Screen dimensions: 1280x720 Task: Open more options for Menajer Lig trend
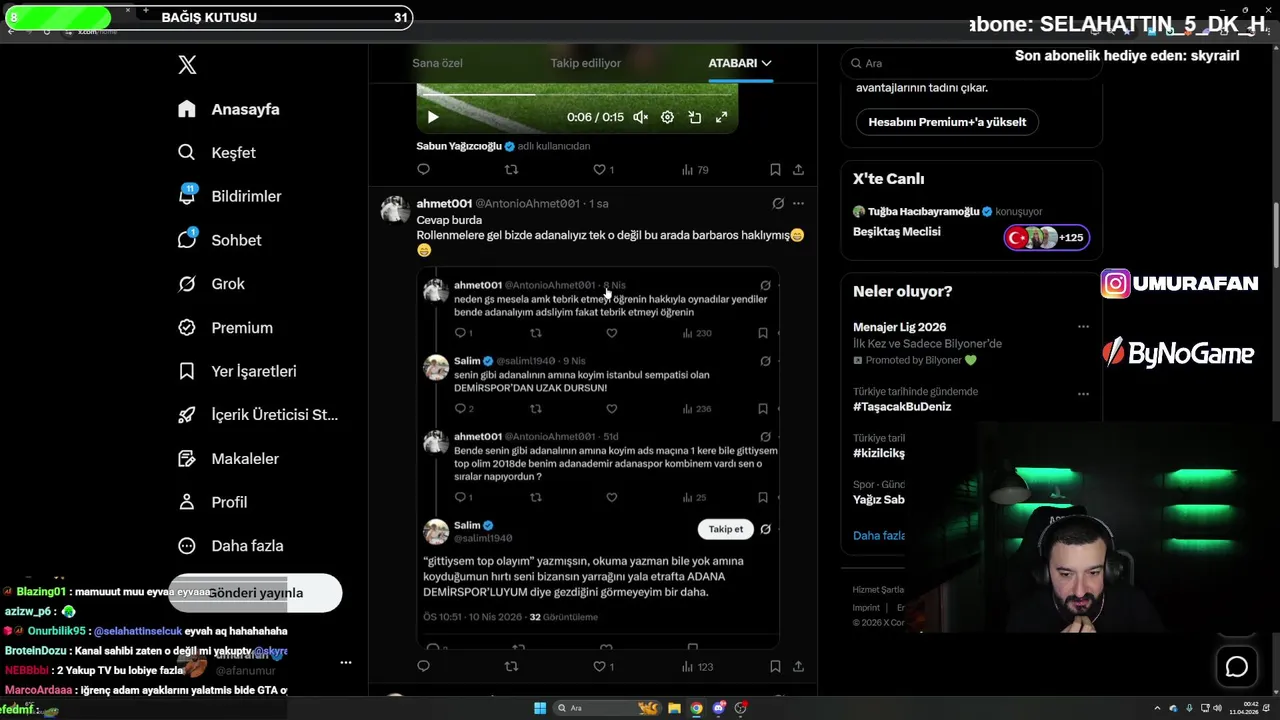(1083, 327)
